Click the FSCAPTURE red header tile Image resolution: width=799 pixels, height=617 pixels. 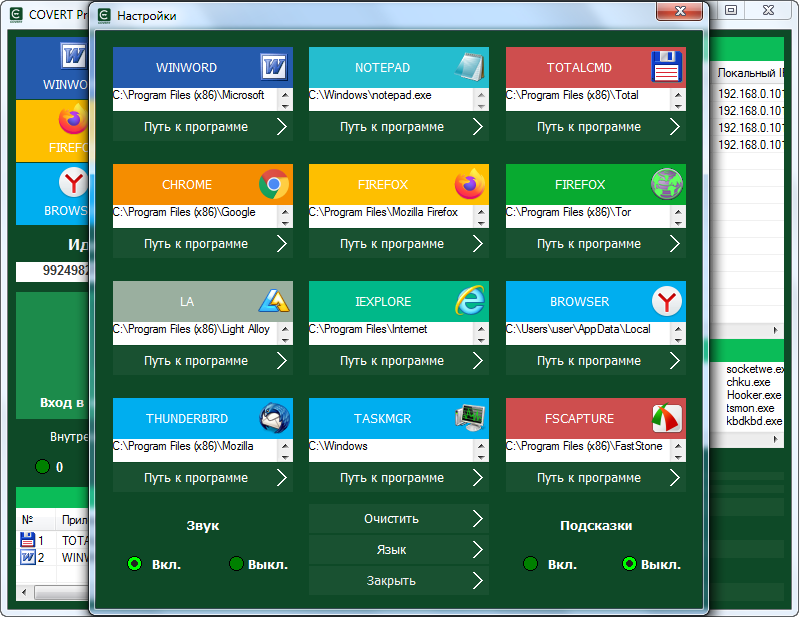[x=596, y=418]
